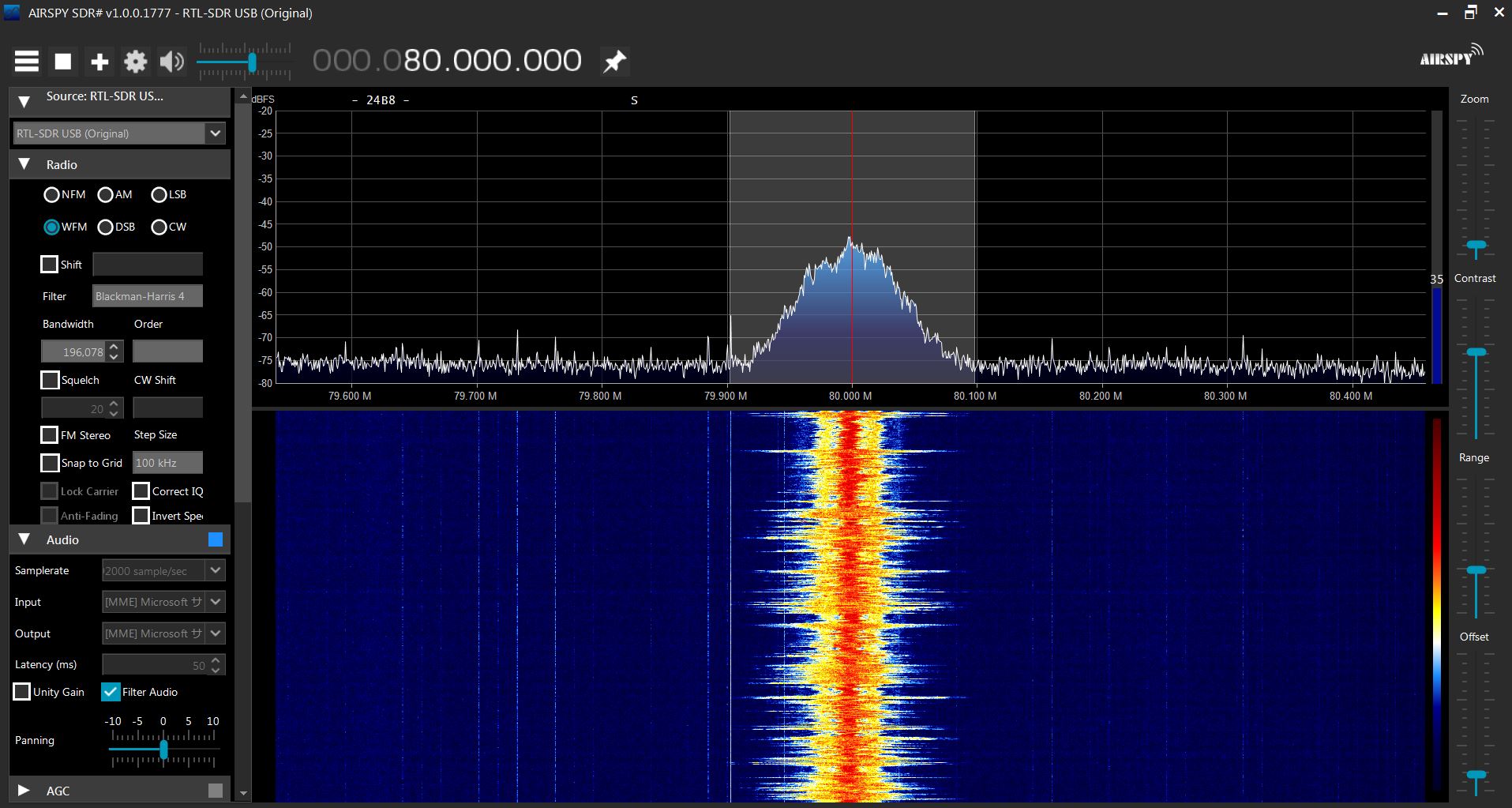Open the RTL-SDR USB source dropdown
Image resolution: width=1512 pixels, height=808 pixels.
(215, 133)
